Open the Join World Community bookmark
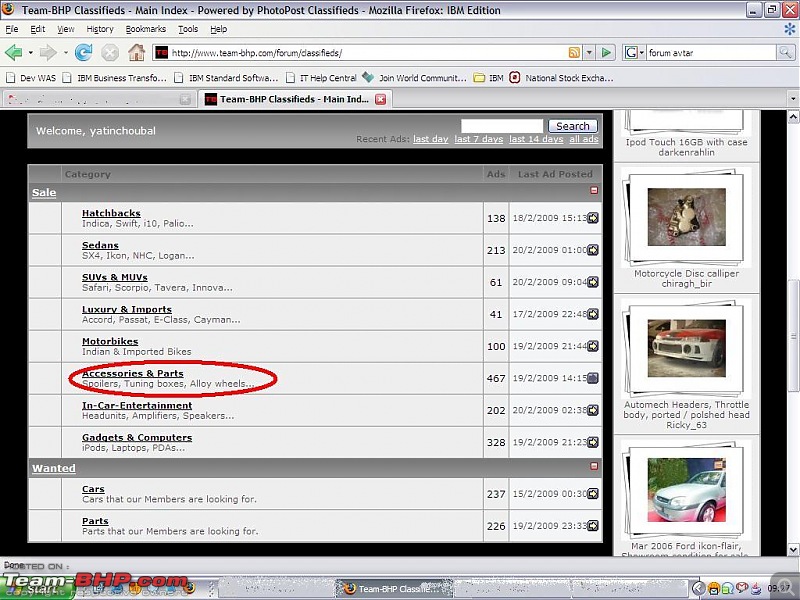800x600 pixels. (414, 78)
